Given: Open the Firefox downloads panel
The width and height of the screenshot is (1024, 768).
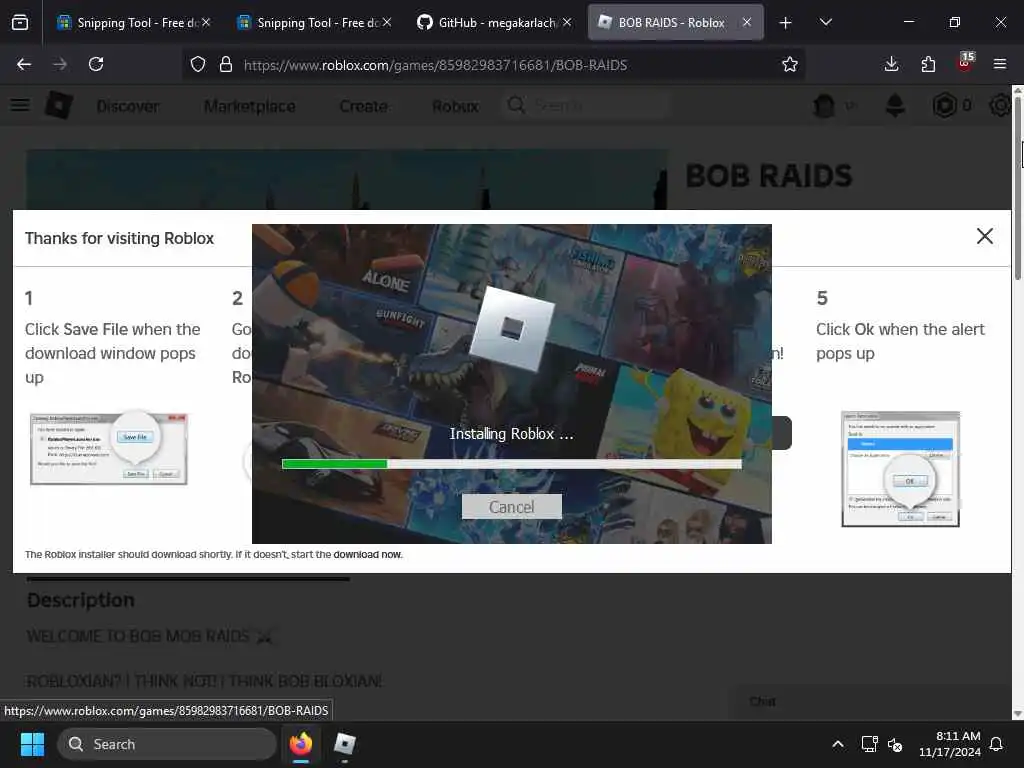Looking at the screenshot, I should pos(891,64).
